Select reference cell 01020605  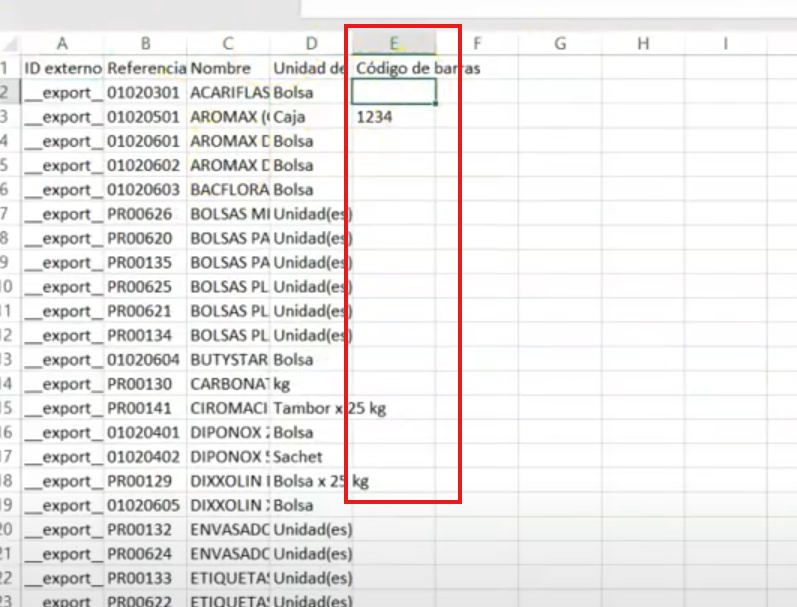145,505
